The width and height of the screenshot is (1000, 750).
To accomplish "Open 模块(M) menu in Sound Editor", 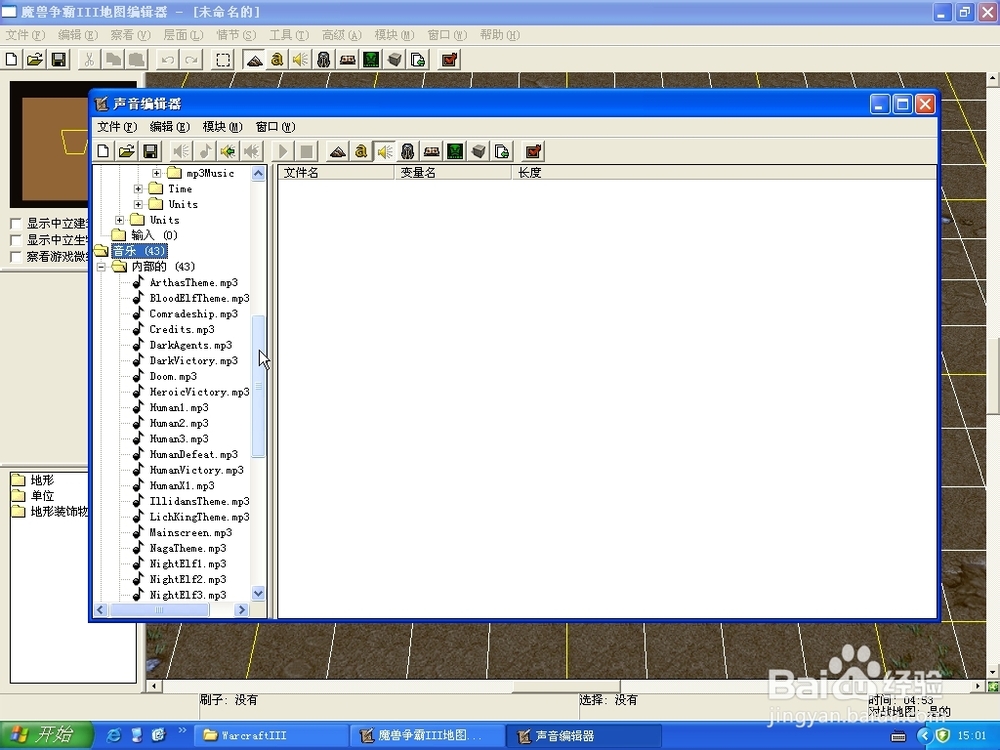I will point(223,127).
